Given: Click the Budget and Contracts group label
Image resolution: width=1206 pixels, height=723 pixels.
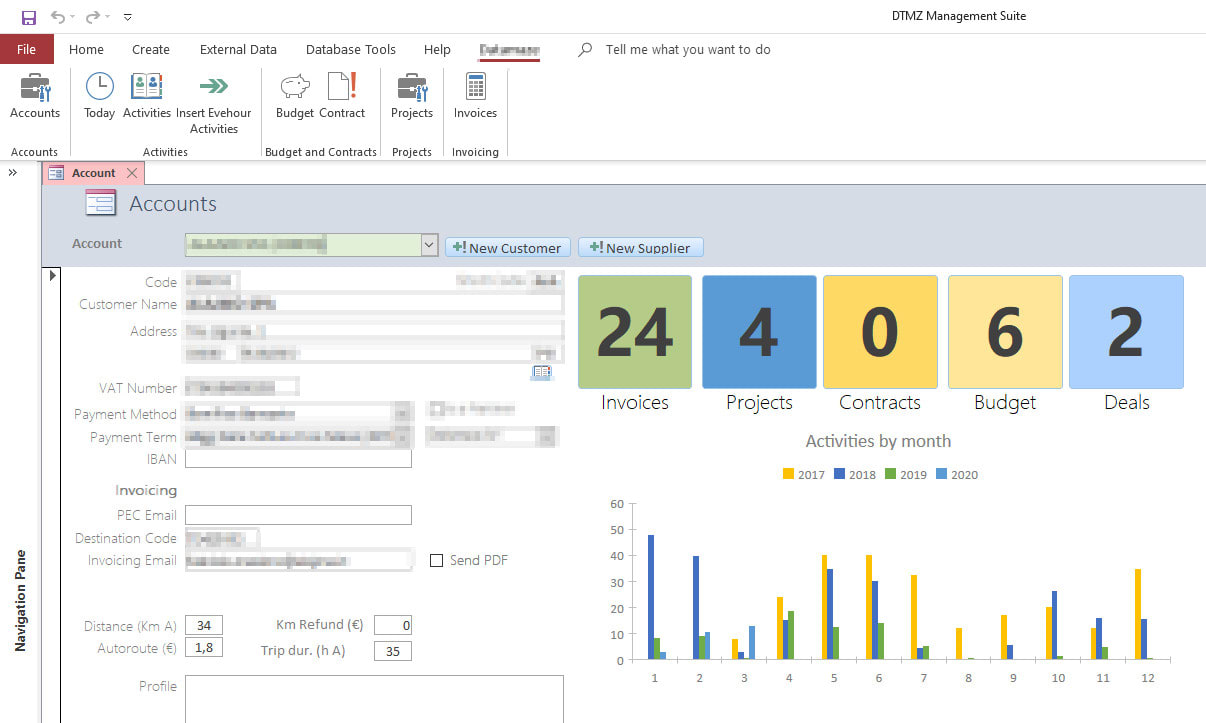Looking at the screenshot, I should [x=321, y=152].
